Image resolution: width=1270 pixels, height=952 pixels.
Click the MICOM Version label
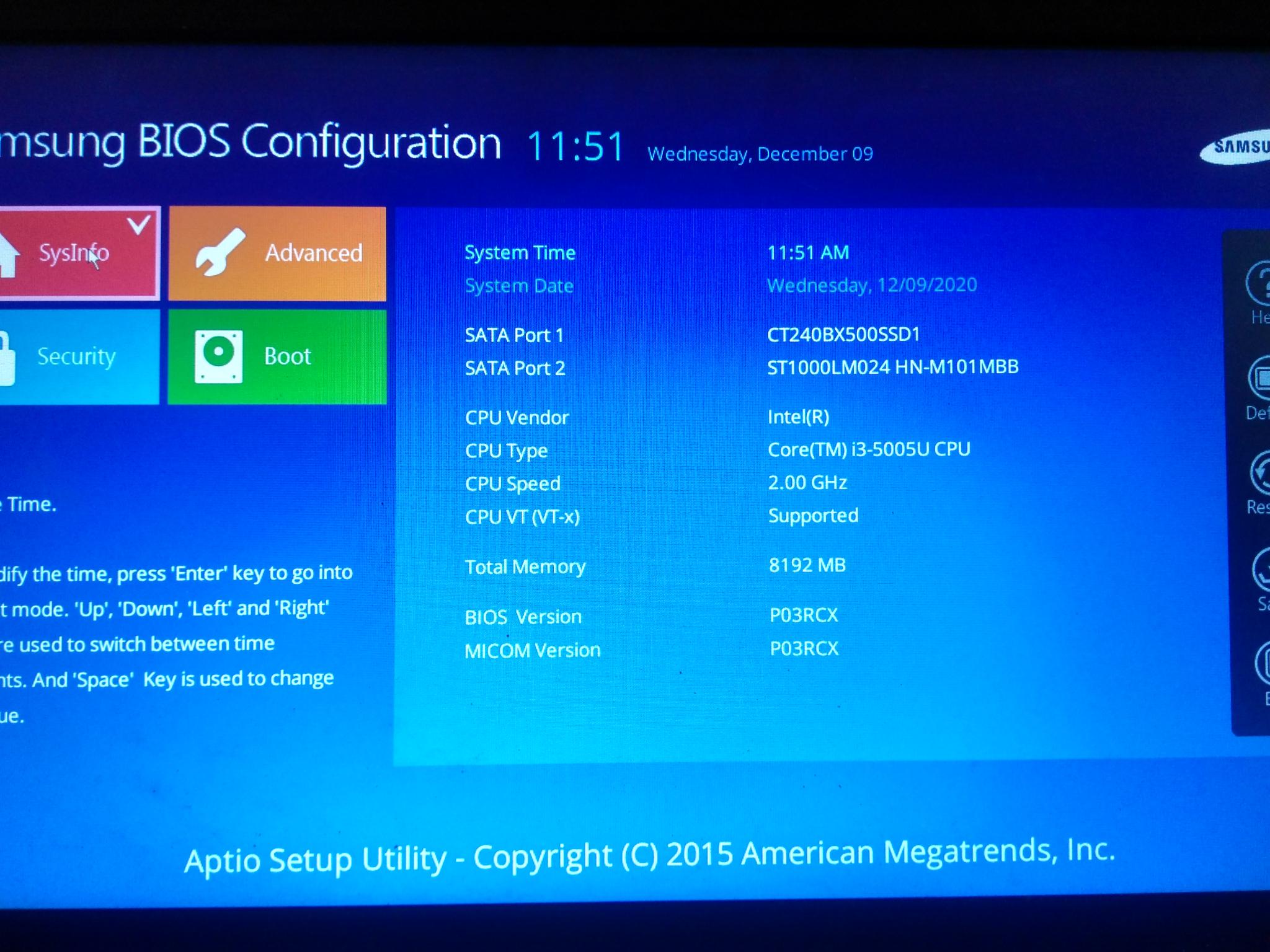[x=533, y=650]
